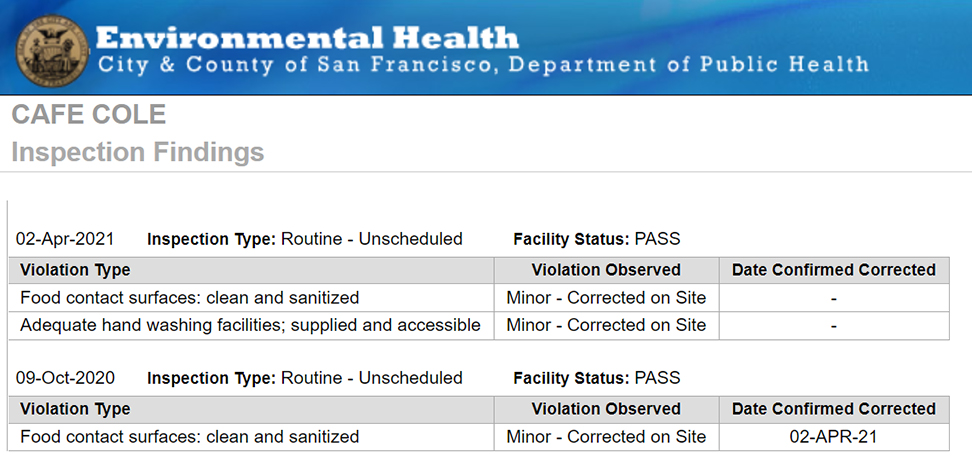Click the Department of Public Health subtitle
This screenshot has height=458, width=972.
(x=483, y=65)
